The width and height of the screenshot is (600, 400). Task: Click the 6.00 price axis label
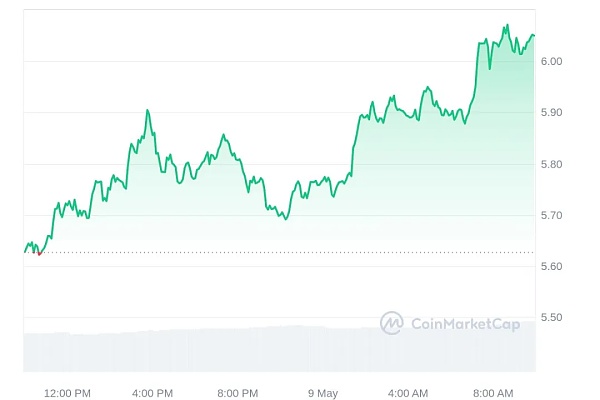(551, 62)
